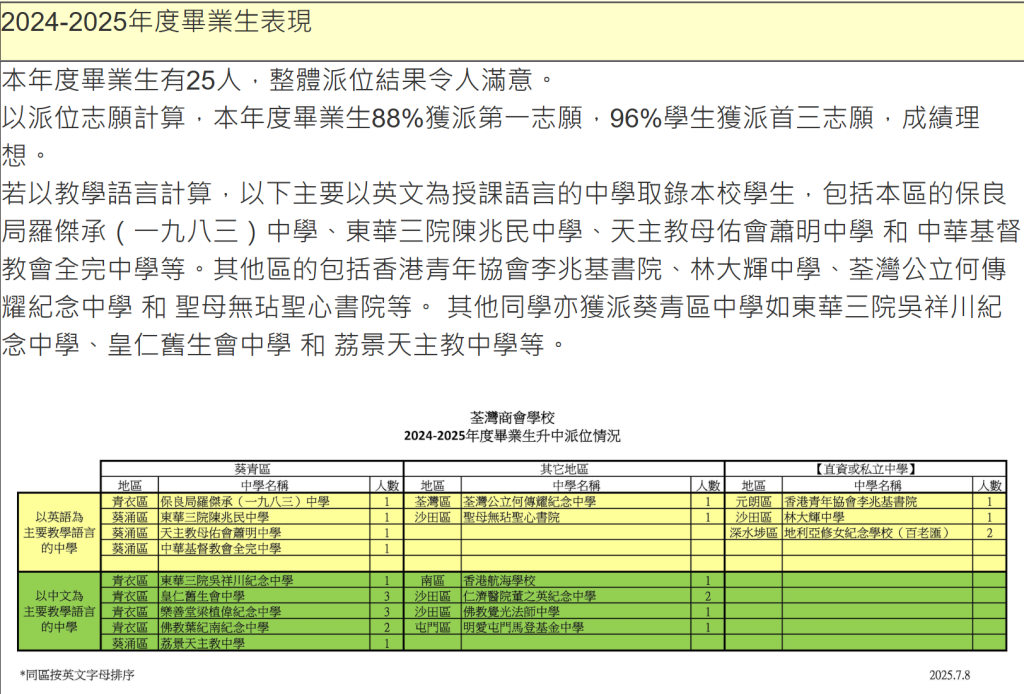
Task: Click the 明愛屯門馬登基金中學 cell
Action: tap(523, 627)
